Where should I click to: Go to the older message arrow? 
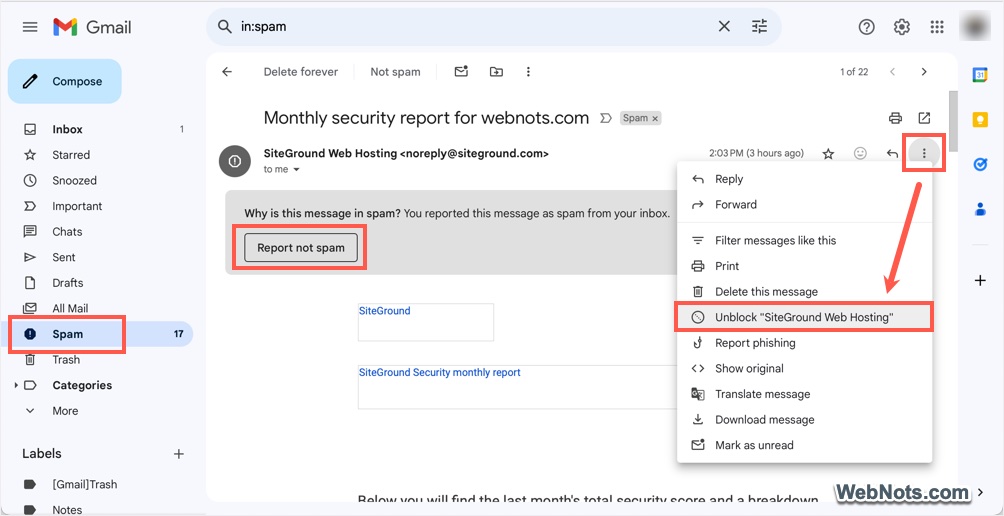click(924, 72)
